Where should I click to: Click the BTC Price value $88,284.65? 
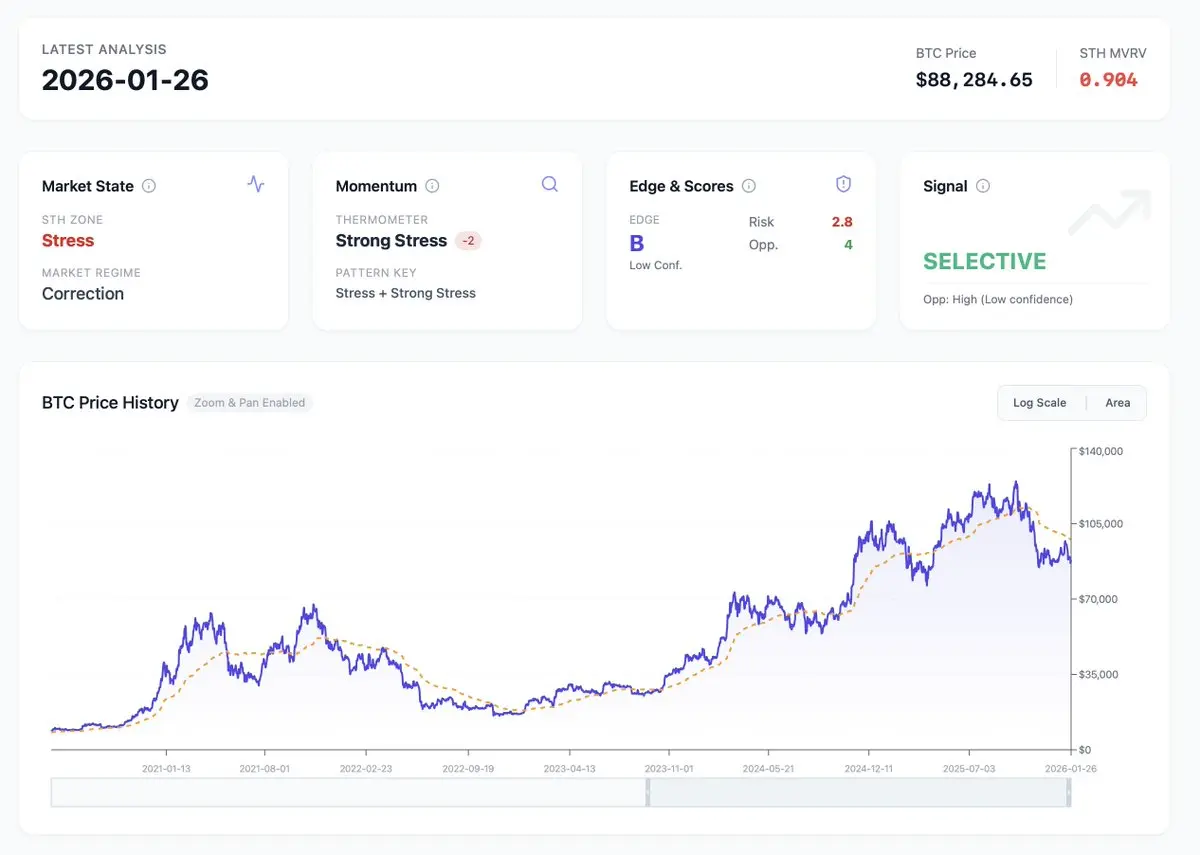pyautogui.click(x=974, y=80)
